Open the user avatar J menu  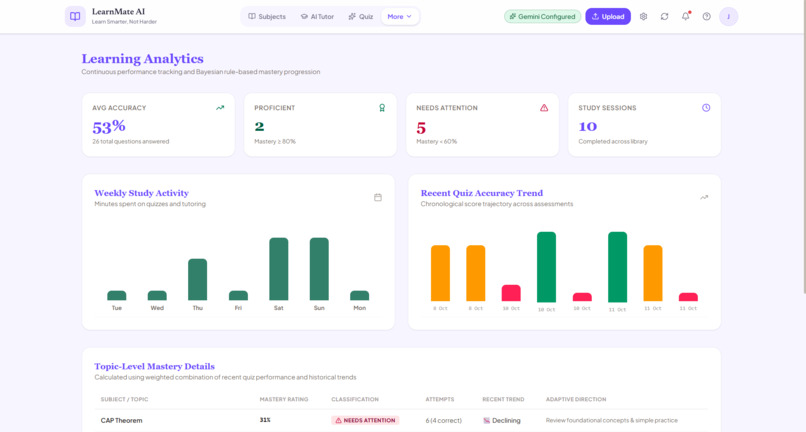[x=728, y=16]
